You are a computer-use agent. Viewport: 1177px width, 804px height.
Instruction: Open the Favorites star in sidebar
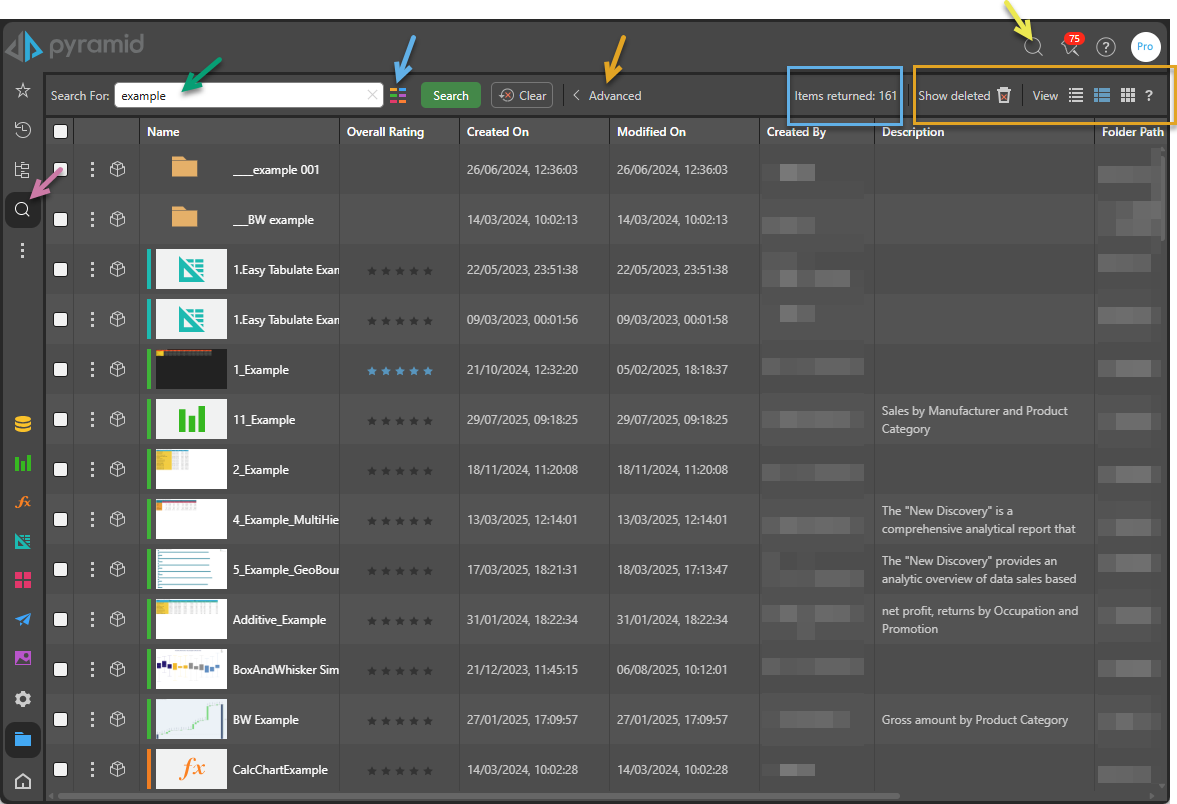coord(22,91)
